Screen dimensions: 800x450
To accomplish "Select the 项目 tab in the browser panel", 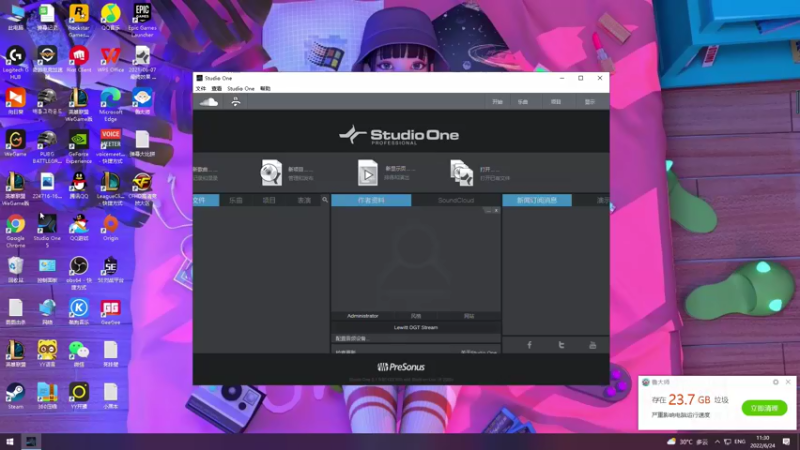I will (269, 200).
